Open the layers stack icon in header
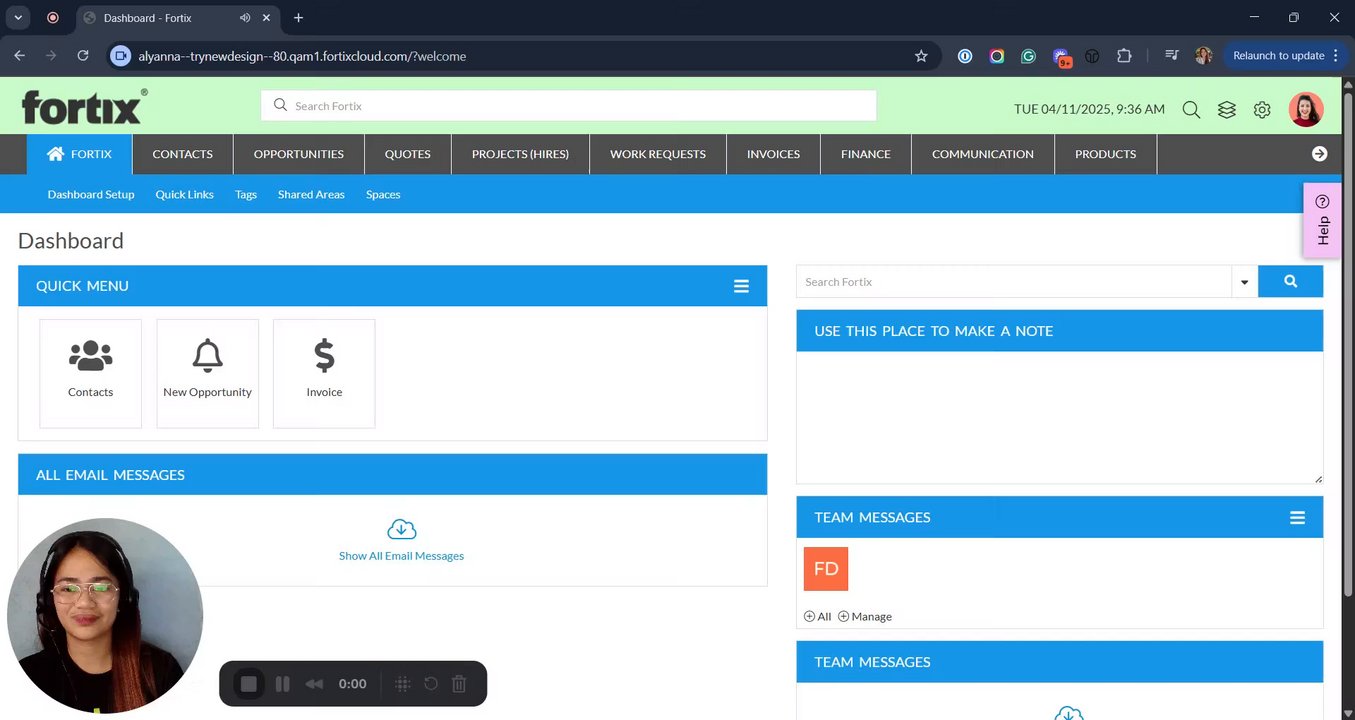The height and width of the screenshot is (720, 1355). click(1227, 110)
